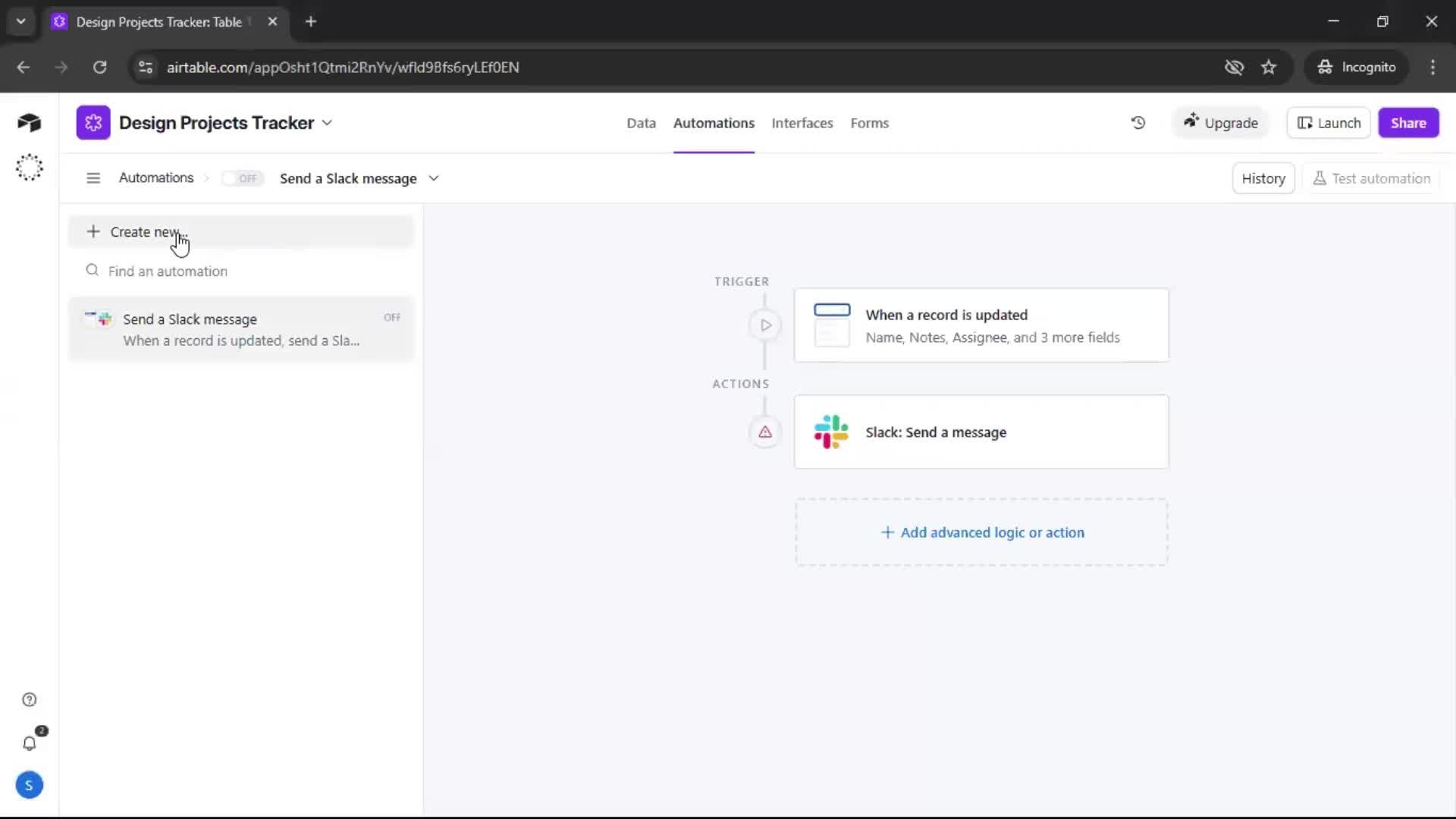Open the When a record is updated trigger
Image resolution: width=1456 pixels, height=819 pixels.
981,325
